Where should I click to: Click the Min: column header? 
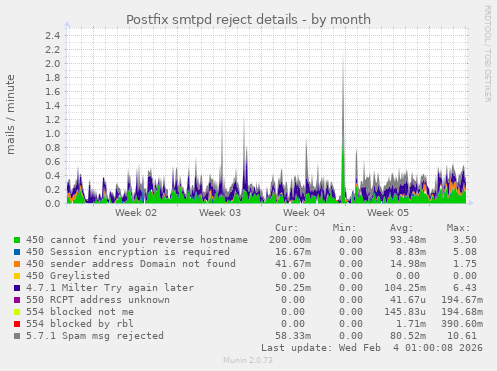click(x=344, y=228)
